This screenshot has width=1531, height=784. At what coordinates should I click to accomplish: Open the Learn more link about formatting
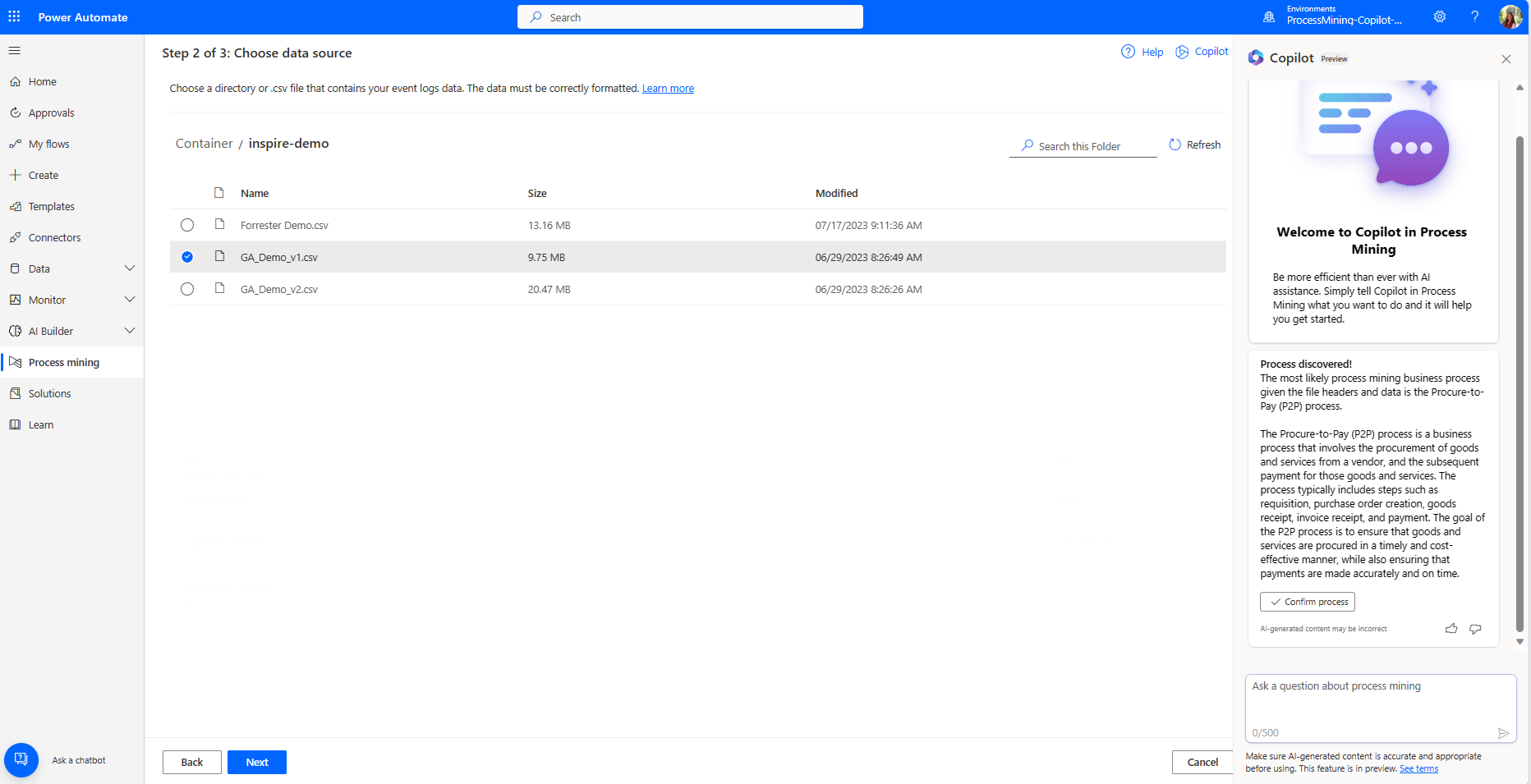tap(668, 88)
